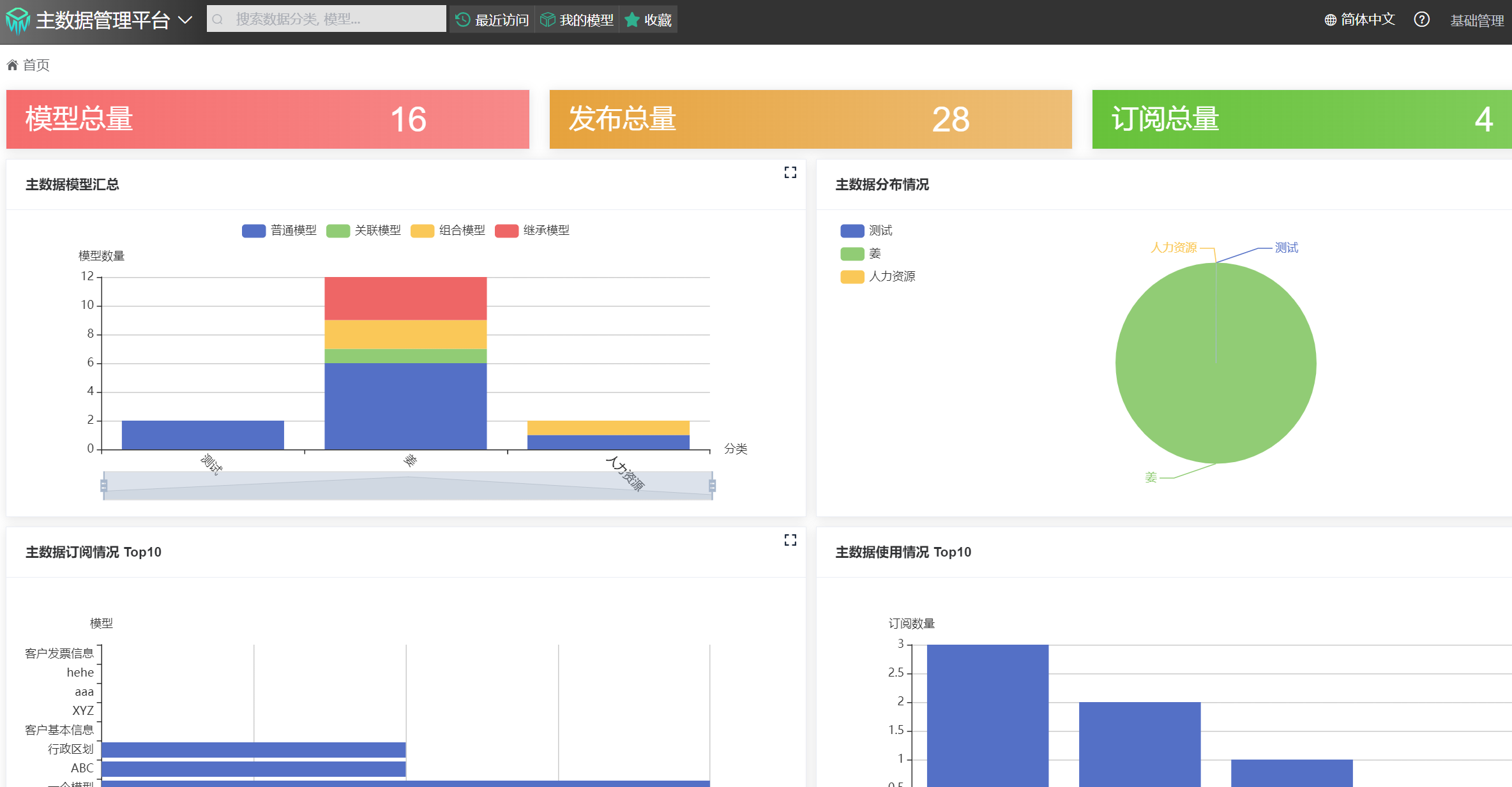Click the 客户基本信息 axis label
This screenshot has height=787, width=1512.
pos(59,730)
